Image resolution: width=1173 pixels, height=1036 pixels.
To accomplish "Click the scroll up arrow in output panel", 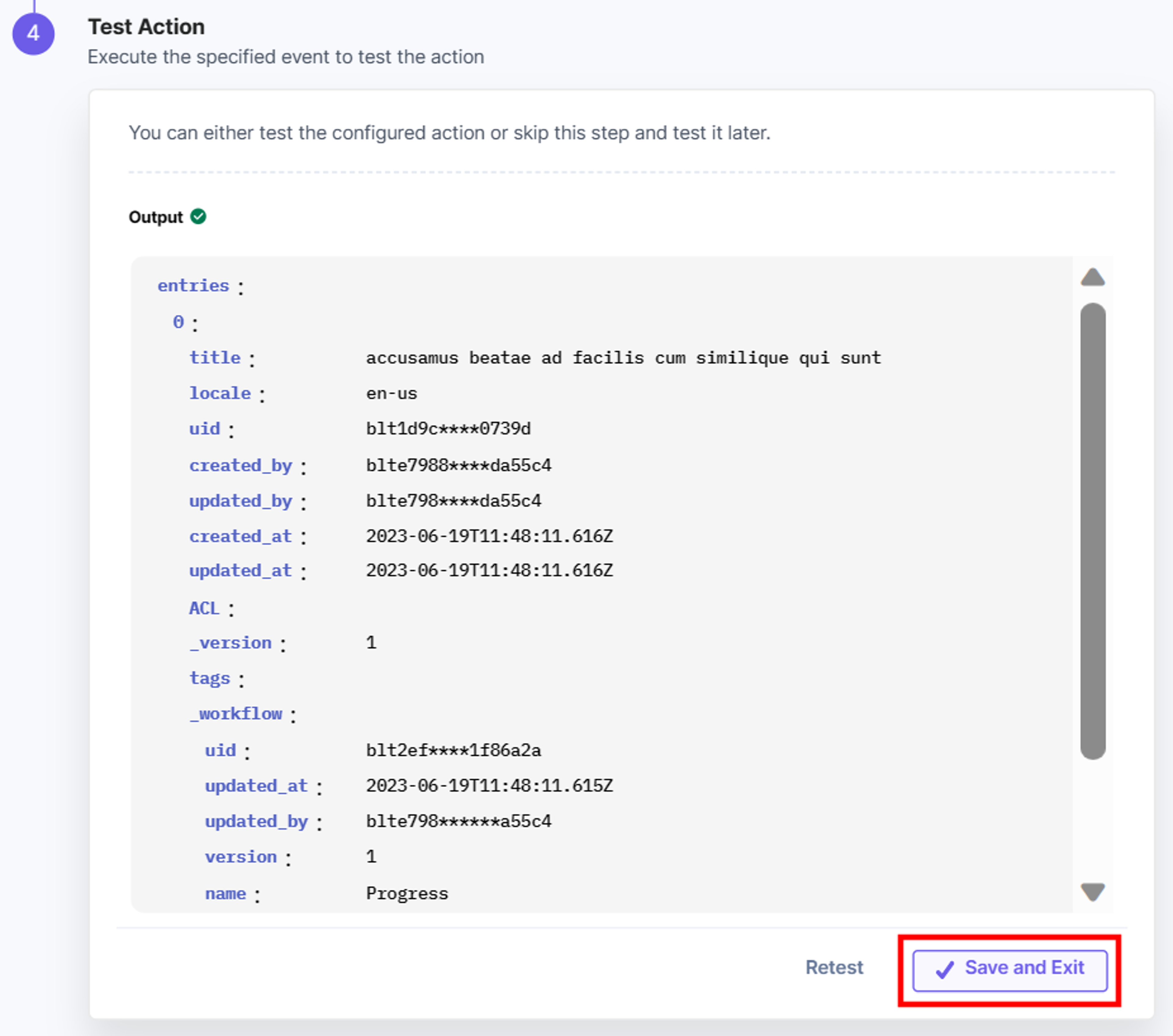I will pos(1092,278).
